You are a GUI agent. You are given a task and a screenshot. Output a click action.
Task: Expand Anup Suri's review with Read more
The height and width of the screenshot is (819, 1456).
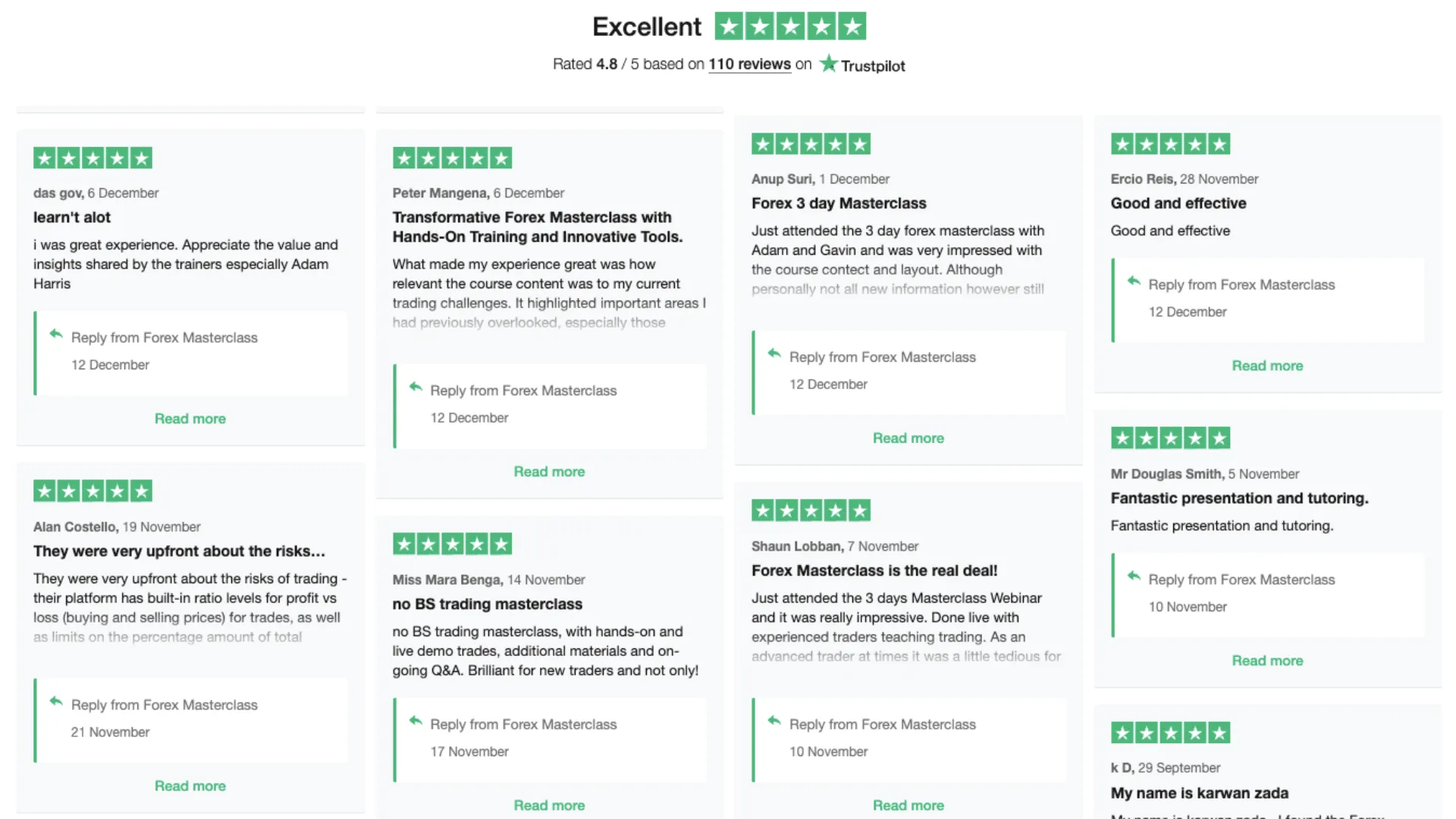pos(908,438)
